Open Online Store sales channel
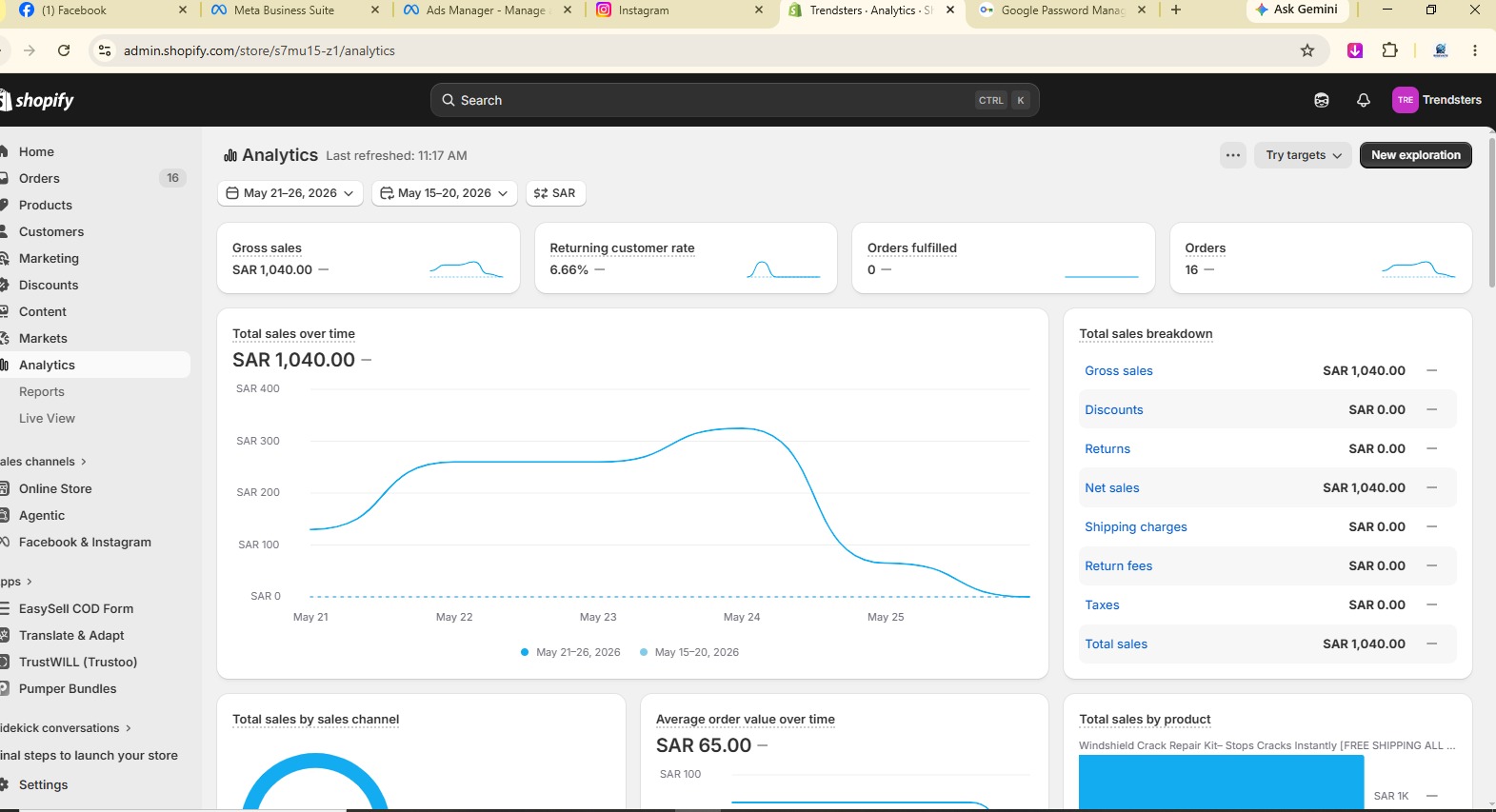The height and width of the screenshot is (812, 1496). point(55,488)
